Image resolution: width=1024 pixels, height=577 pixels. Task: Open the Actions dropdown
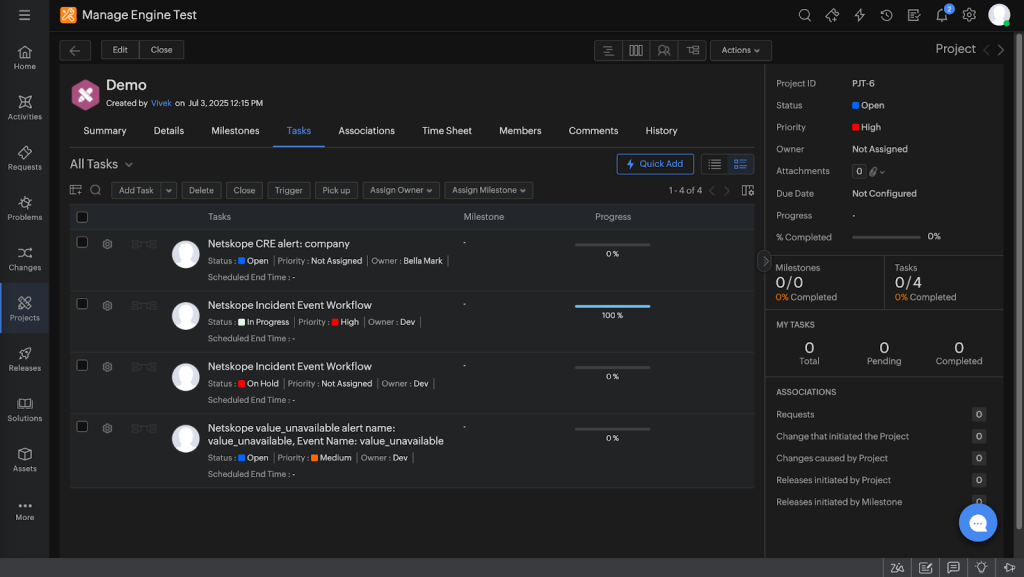(x=741, y=50)
